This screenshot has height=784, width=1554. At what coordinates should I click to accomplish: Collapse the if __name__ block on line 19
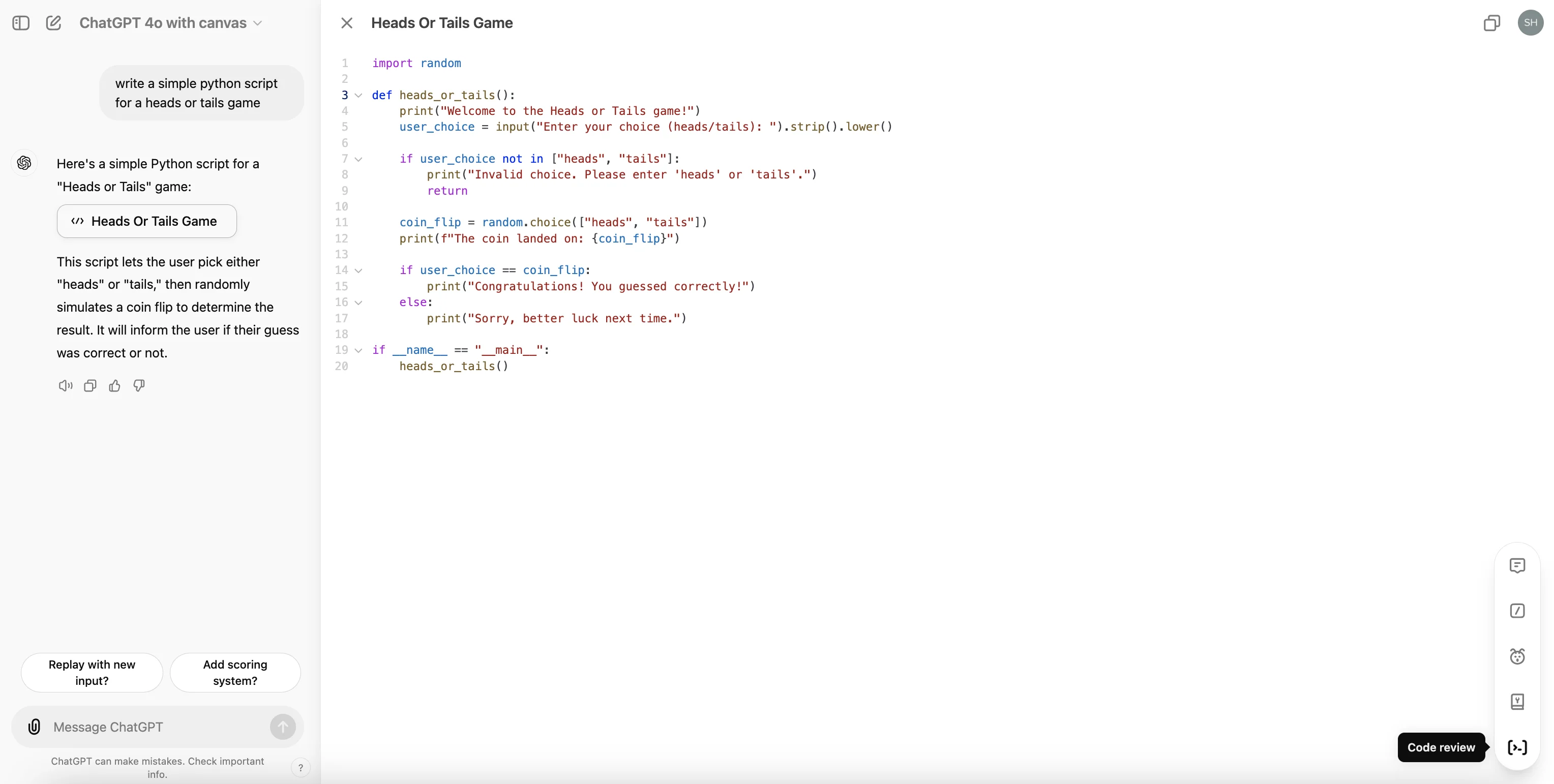(358, 350)
